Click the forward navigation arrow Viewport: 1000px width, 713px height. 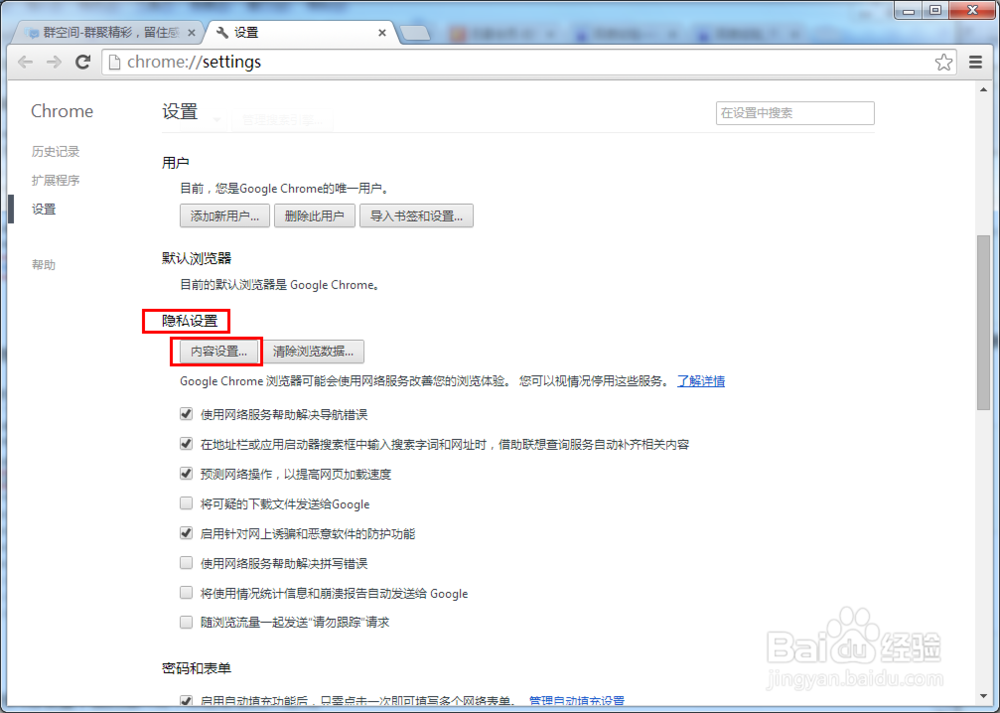[x=54, y=62]
